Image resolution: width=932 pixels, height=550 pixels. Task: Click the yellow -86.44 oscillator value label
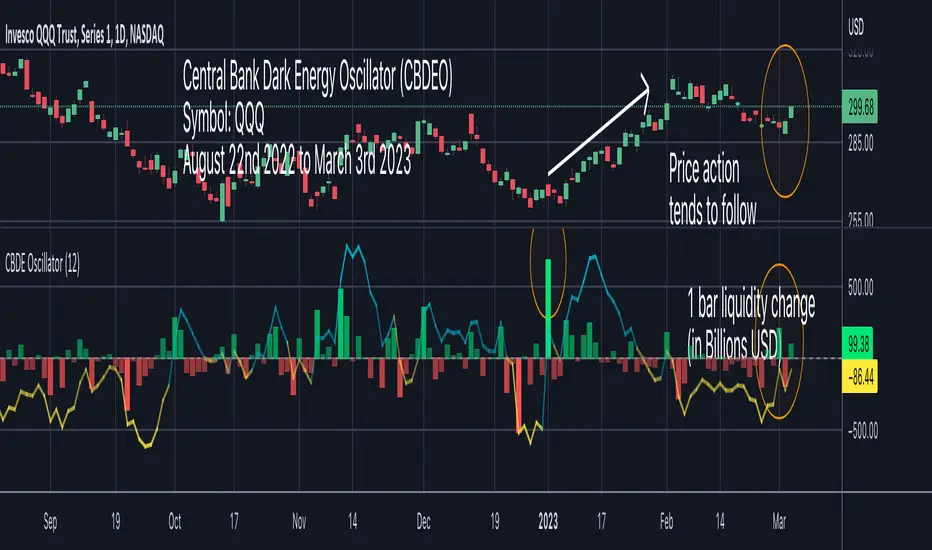tap(860, 376)
